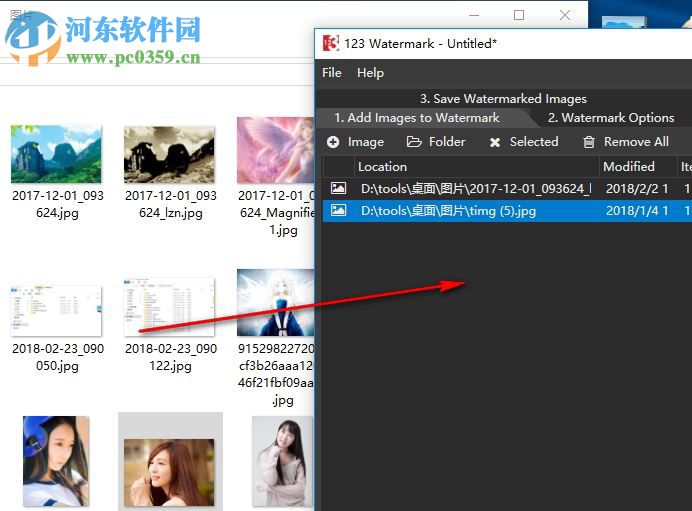Click image icon of 2017-12-01_093624 row
The height and width of the screenshot is (511, 692).
338,188
